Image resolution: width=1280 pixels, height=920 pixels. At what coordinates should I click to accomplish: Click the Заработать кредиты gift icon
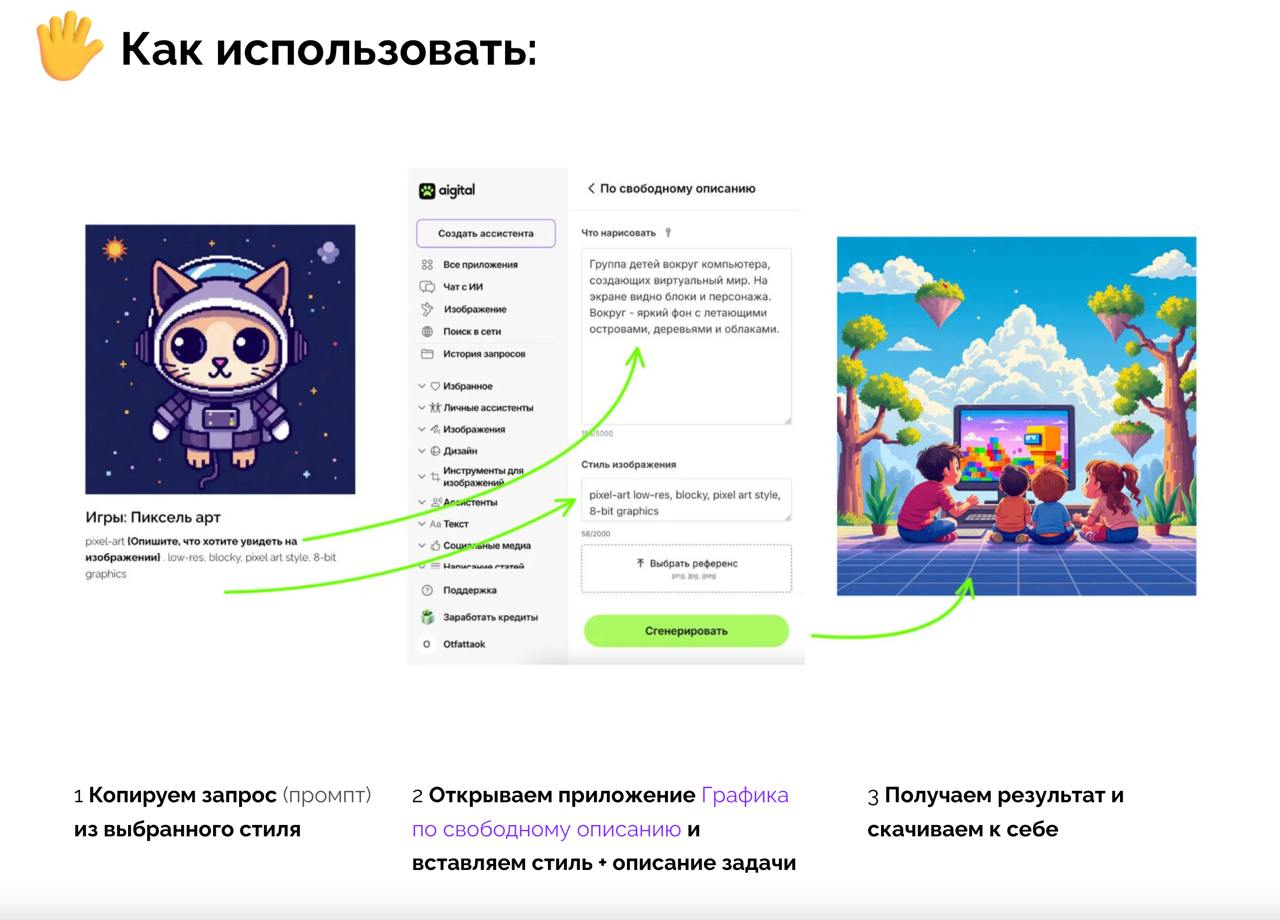point(427,617)
